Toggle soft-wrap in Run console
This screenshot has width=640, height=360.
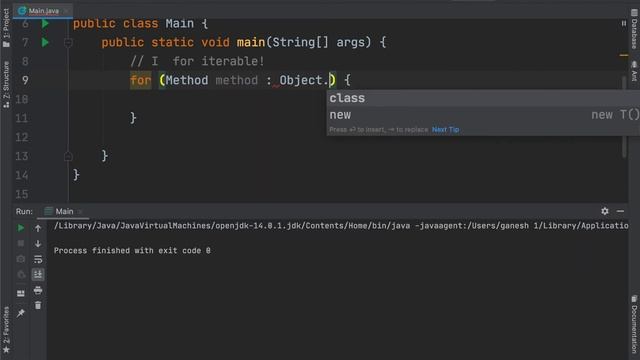pyautogui.click(x=38, y=259)
